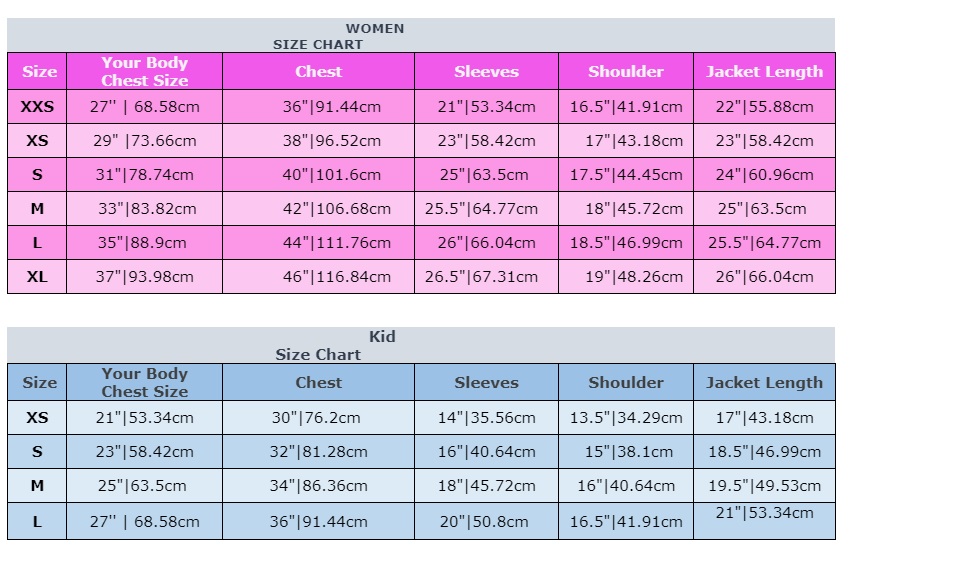
Task: Select the Kid XS size cell
Action: [37, 418]
